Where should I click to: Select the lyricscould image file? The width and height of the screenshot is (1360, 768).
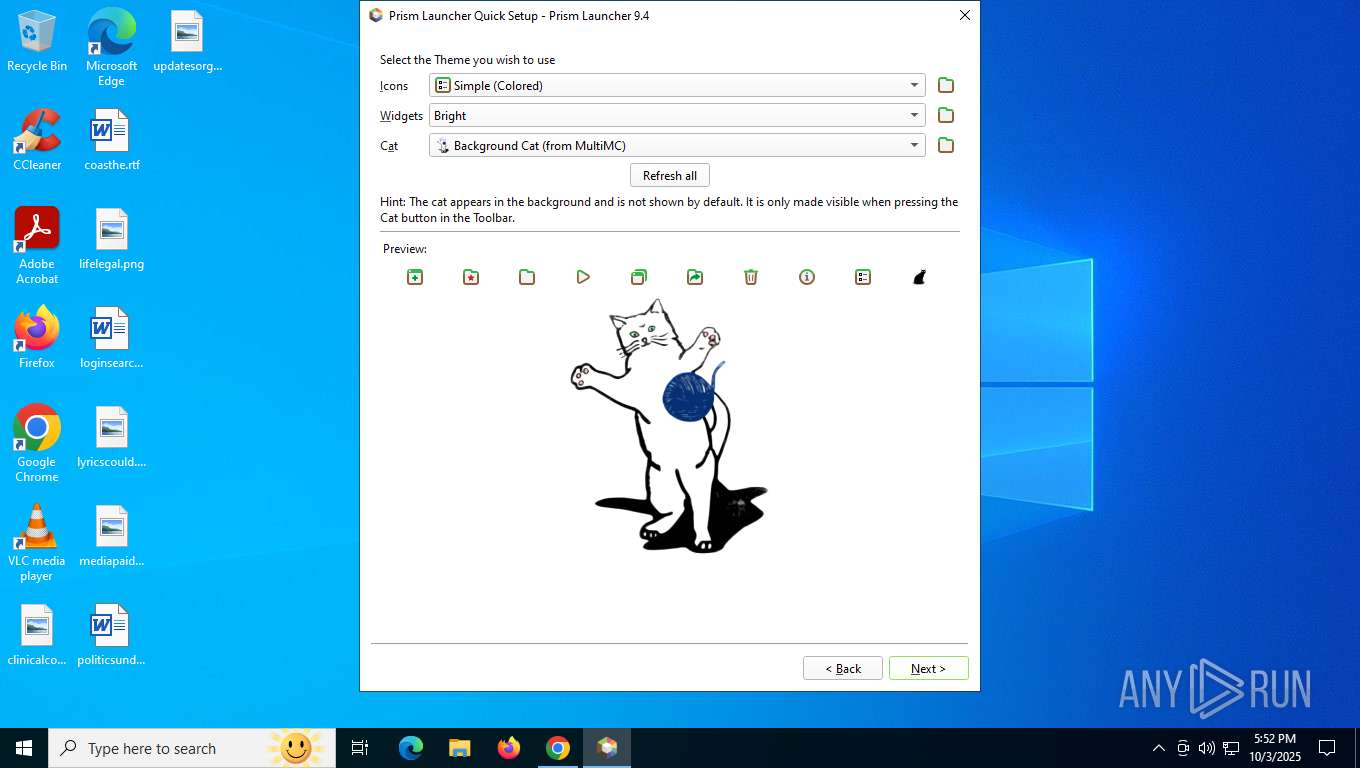(x=111, y=437)
